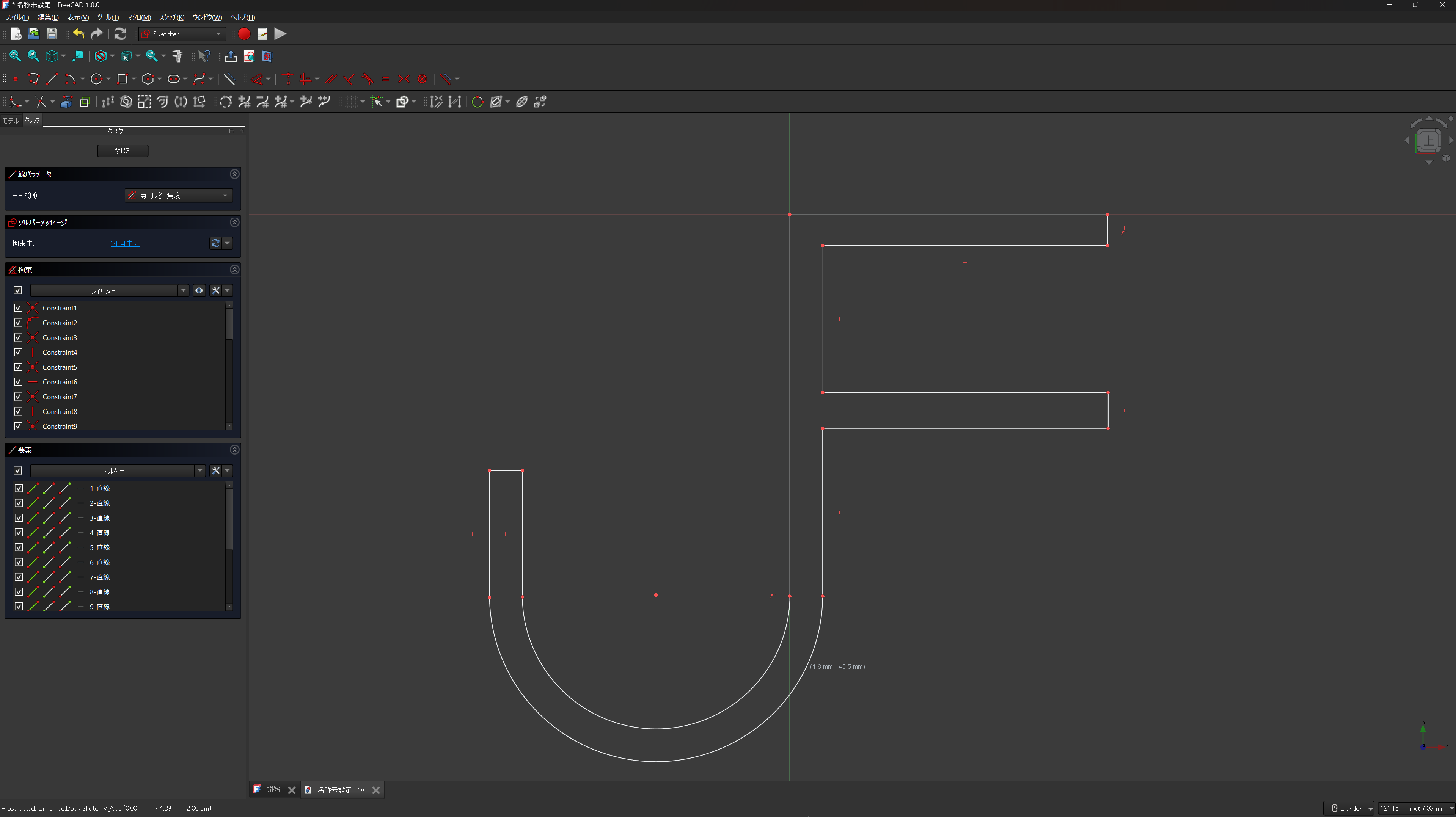
Task: Click the 14 自由度 link
Action: pyautogui.click(x=125, y=243)
